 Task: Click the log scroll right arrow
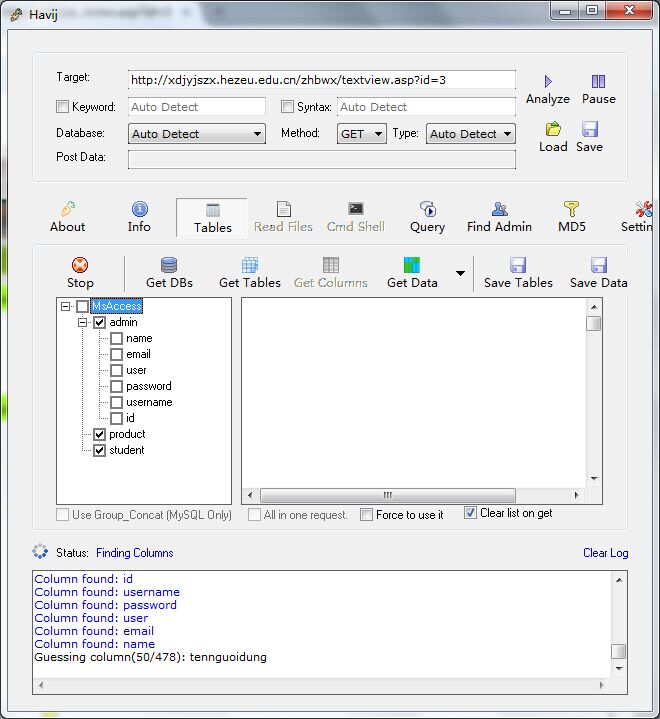point(602,686)
